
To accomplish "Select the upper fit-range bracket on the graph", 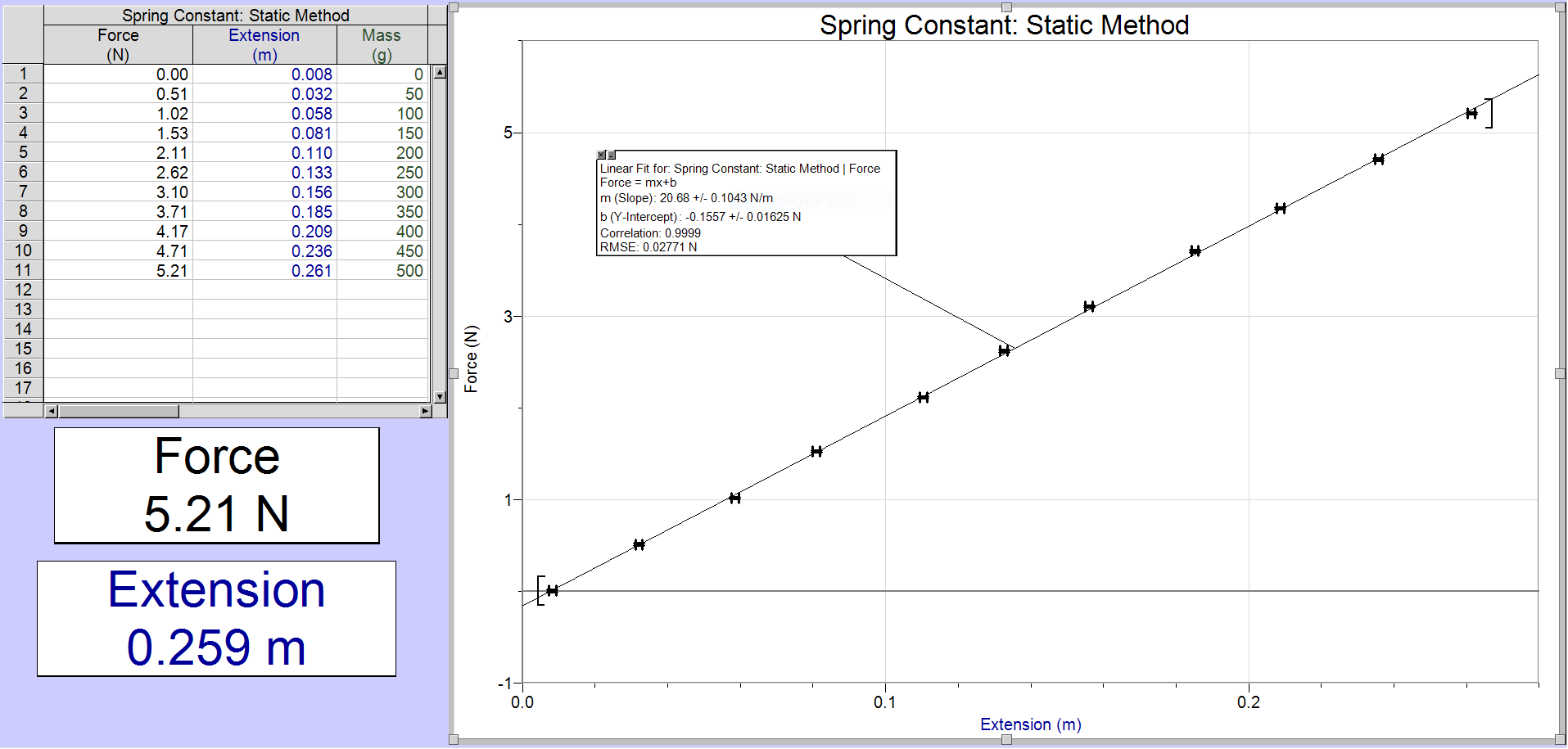I will pos(1492,115).
